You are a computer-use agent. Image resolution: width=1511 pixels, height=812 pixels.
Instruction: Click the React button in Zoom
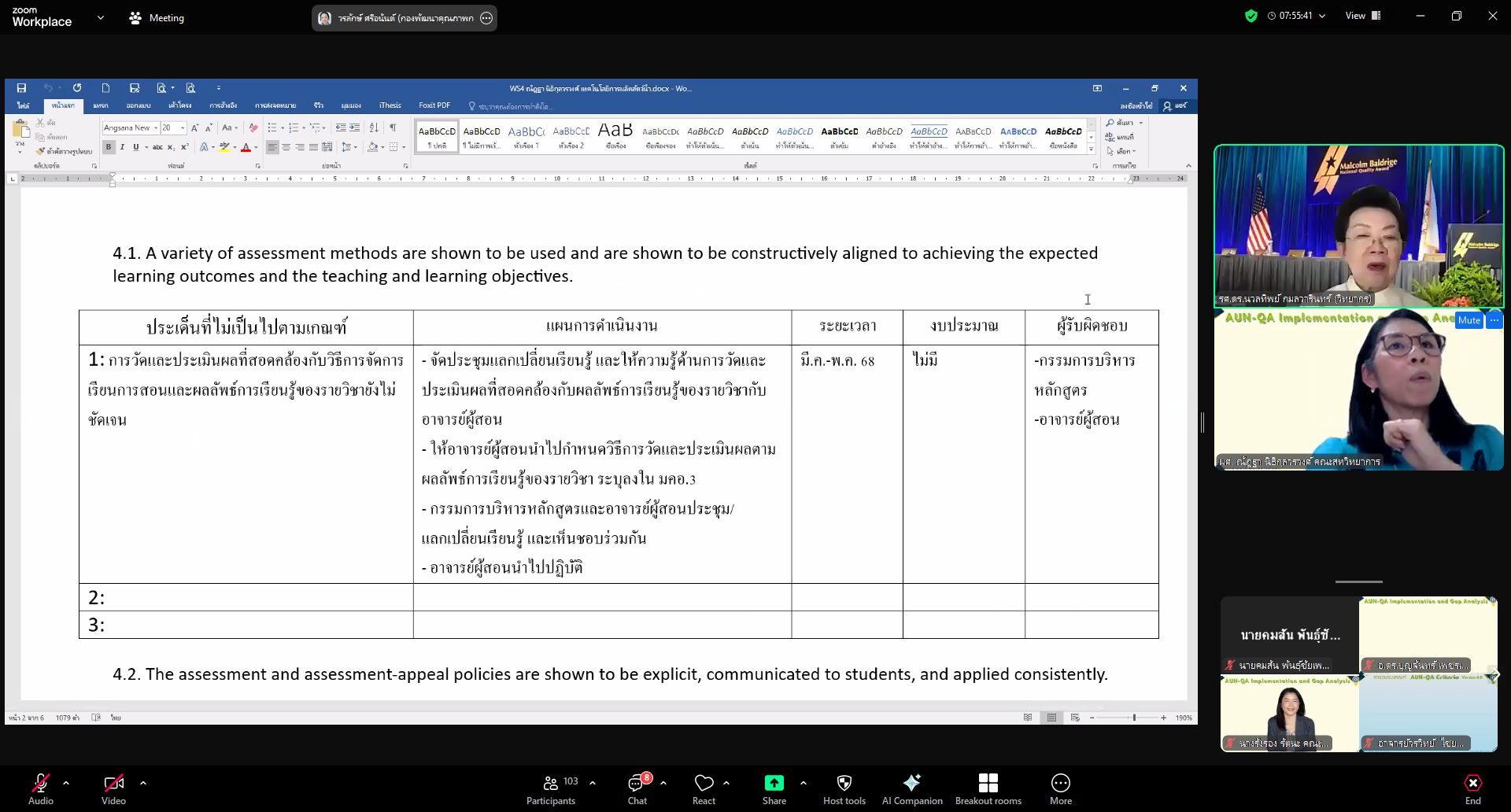(x=704, y=789)
